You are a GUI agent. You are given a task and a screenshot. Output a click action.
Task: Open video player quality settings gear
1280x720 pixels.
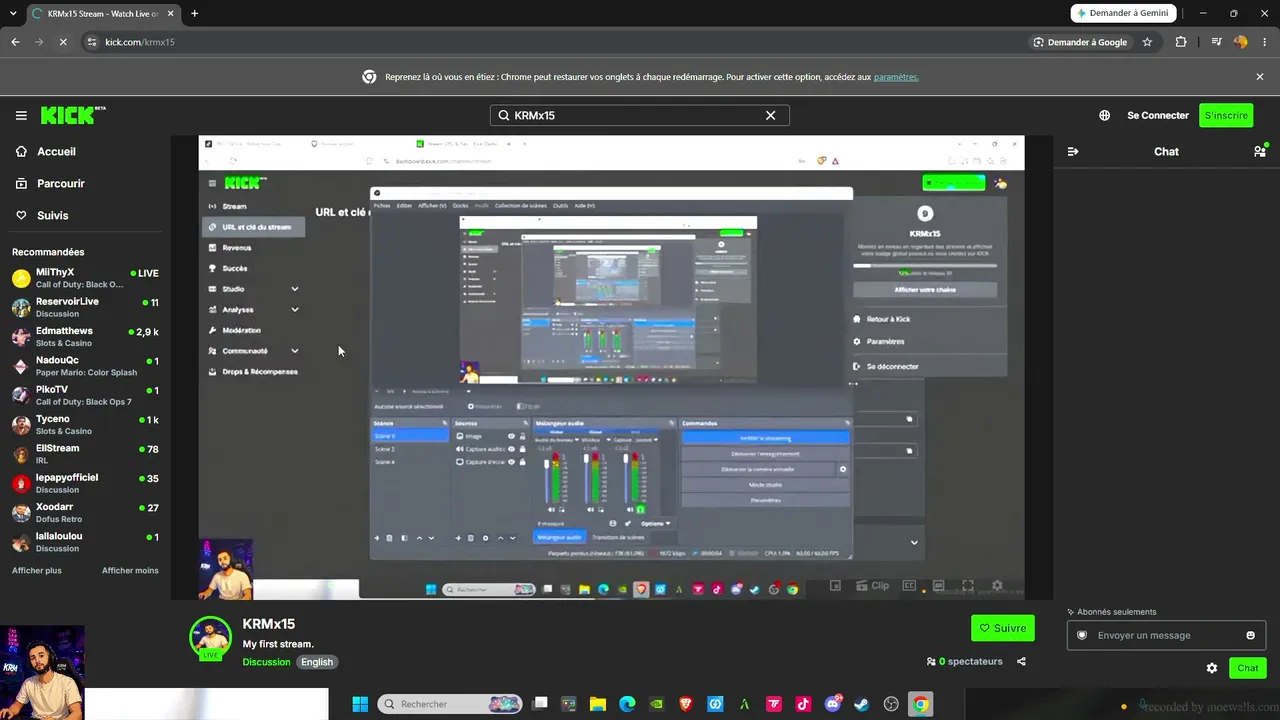996,586
